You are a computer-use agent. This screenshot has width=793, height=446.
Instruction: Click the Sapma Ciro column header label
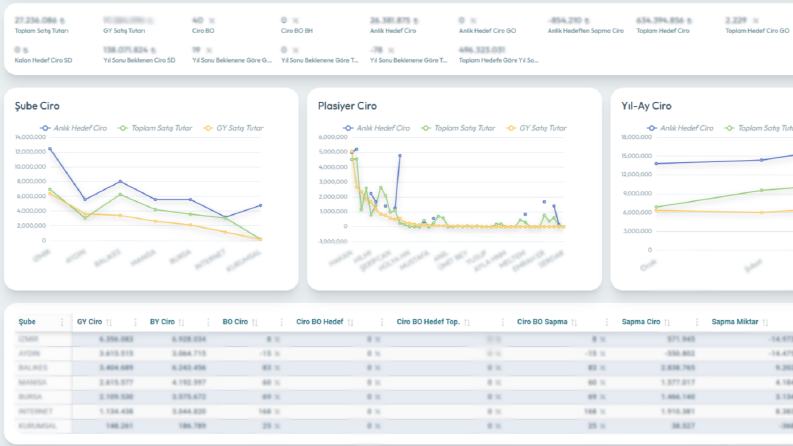pos(641,322)
